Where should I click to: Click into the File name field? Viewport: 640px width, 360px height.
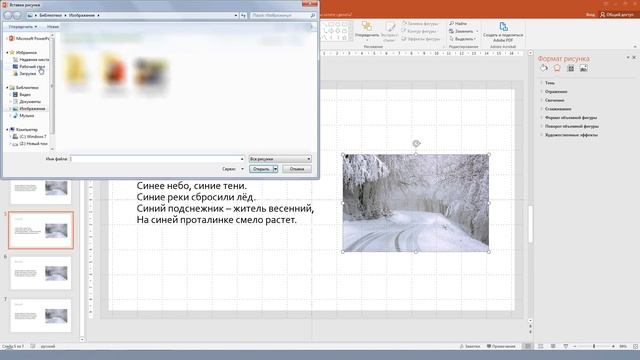[157, 159]
